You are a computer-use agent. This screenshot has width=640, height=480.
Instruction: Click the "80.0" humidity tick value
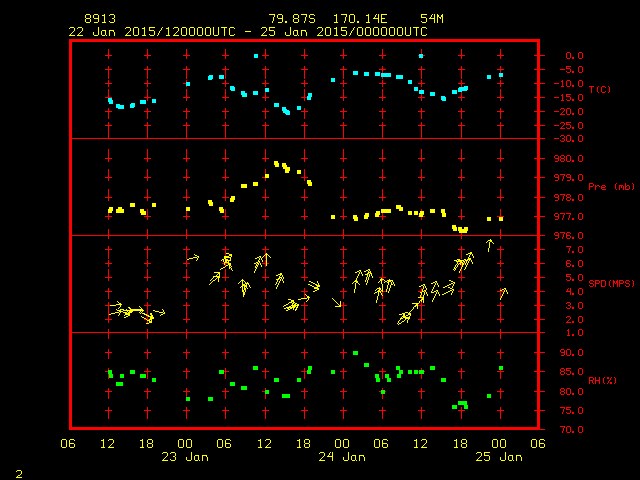[x=571, y=391]
